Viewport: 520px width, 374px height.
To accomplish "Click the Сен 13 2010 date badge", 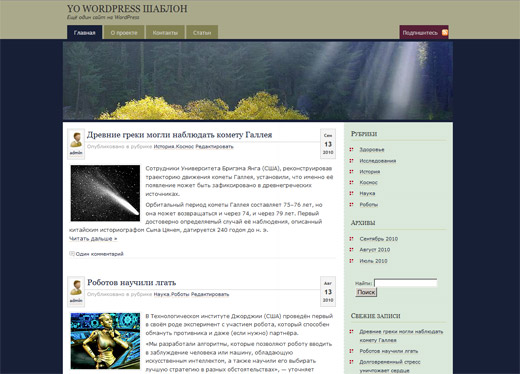I will [328, 144].
